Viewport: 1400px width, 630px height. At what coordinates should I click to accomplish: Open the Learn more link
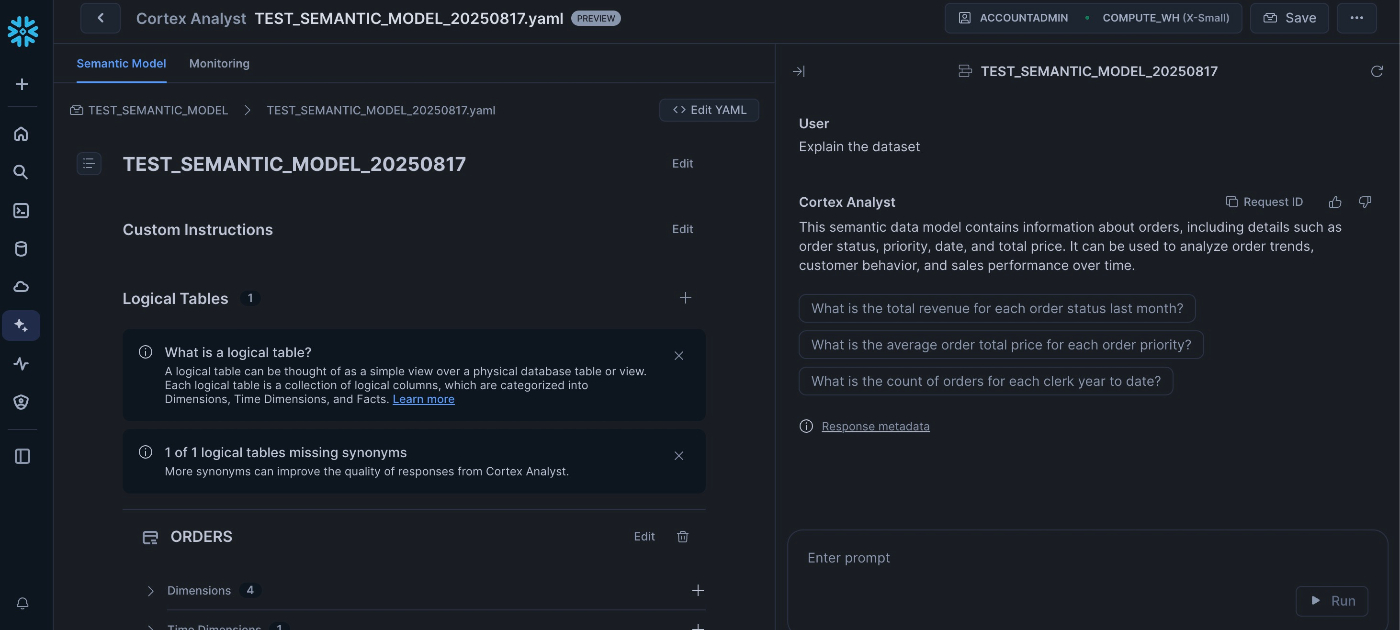[423, 399]
